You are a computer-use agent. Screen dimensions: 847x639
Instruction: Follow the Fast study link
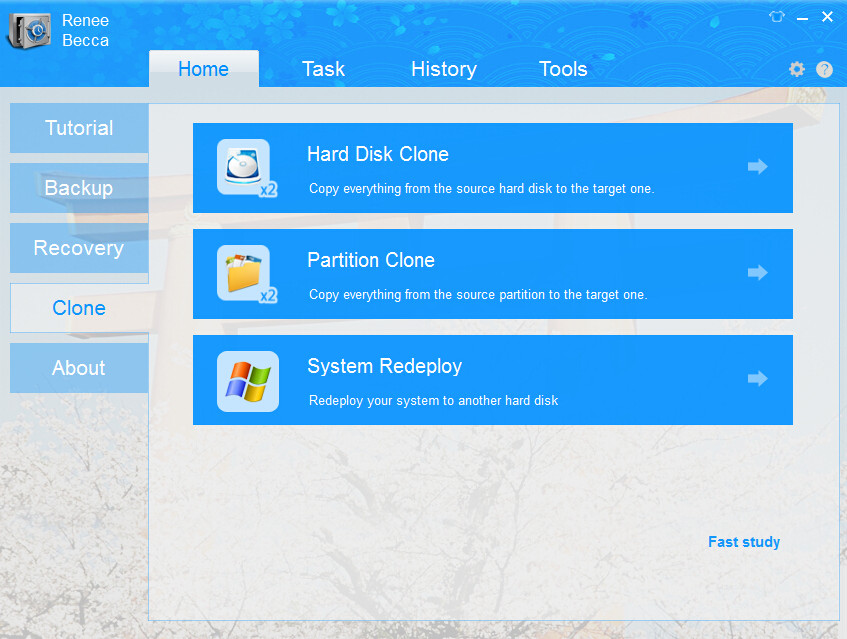[743, 542]
